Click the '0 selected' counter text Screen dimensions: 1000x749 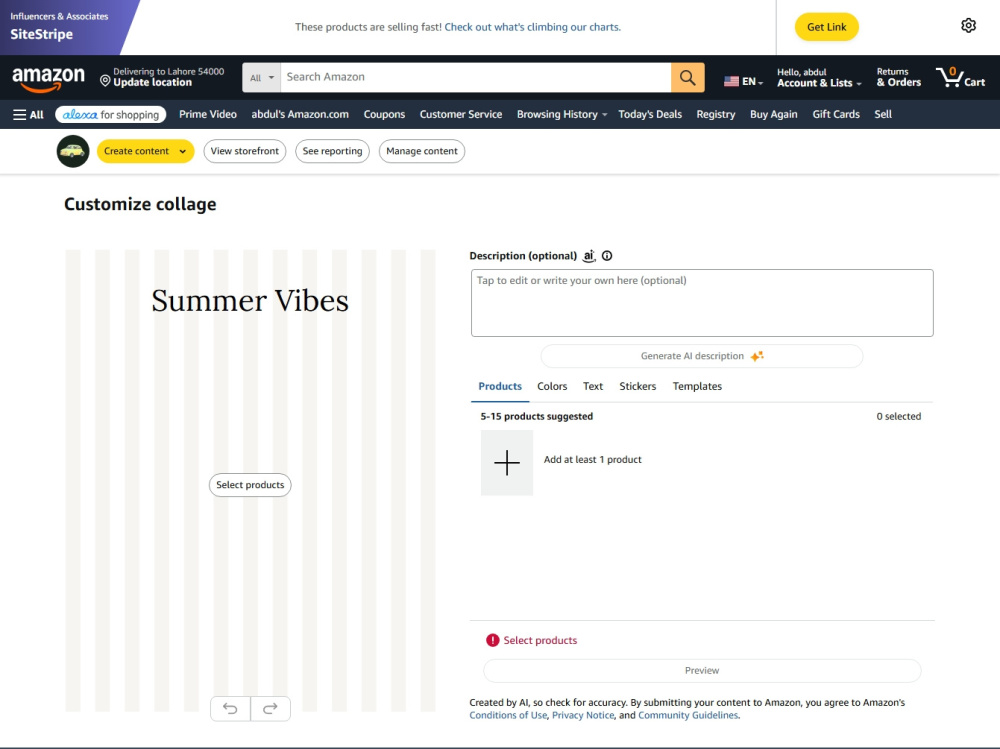899,416
